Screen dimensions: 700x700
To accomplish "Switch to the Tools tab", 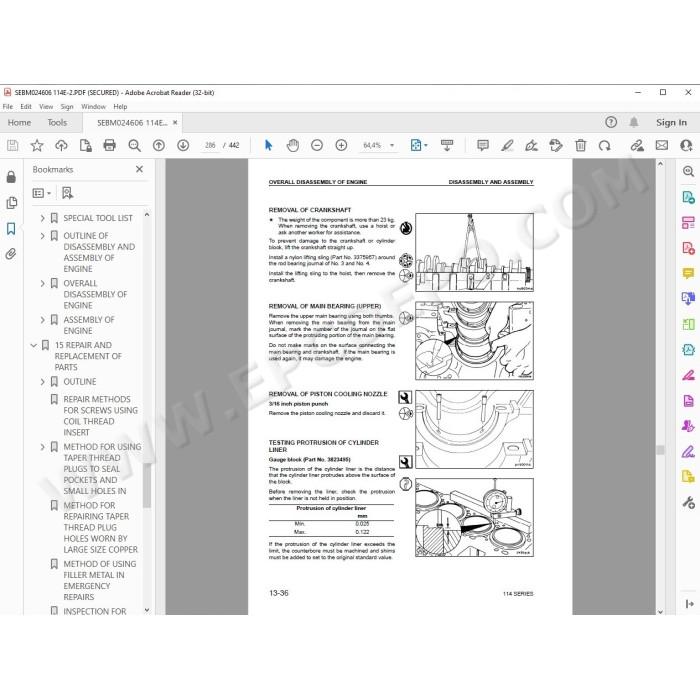I will click(57, 122).
